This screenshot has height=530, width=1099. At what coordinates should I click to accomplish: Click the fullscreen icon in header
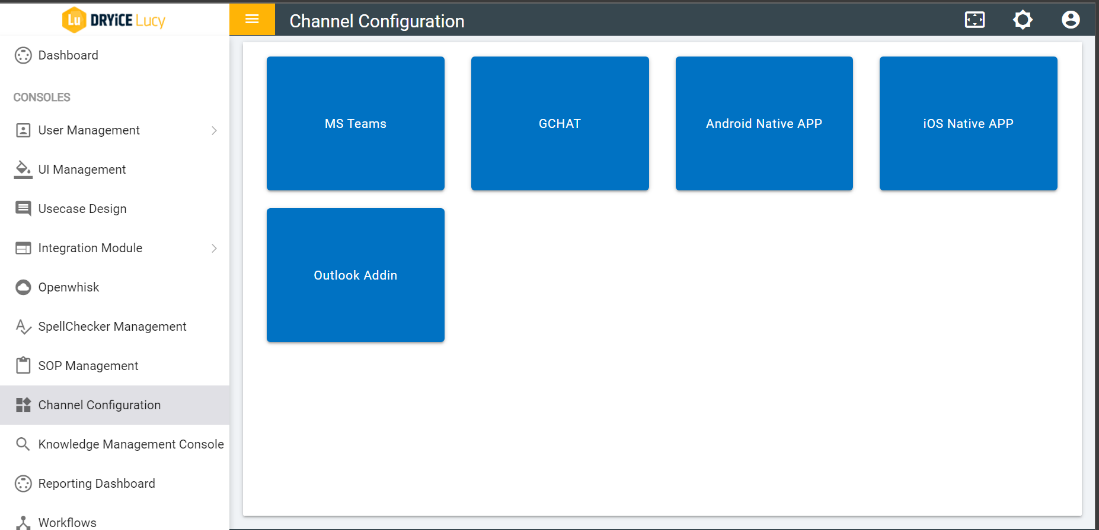click(974, 20)
